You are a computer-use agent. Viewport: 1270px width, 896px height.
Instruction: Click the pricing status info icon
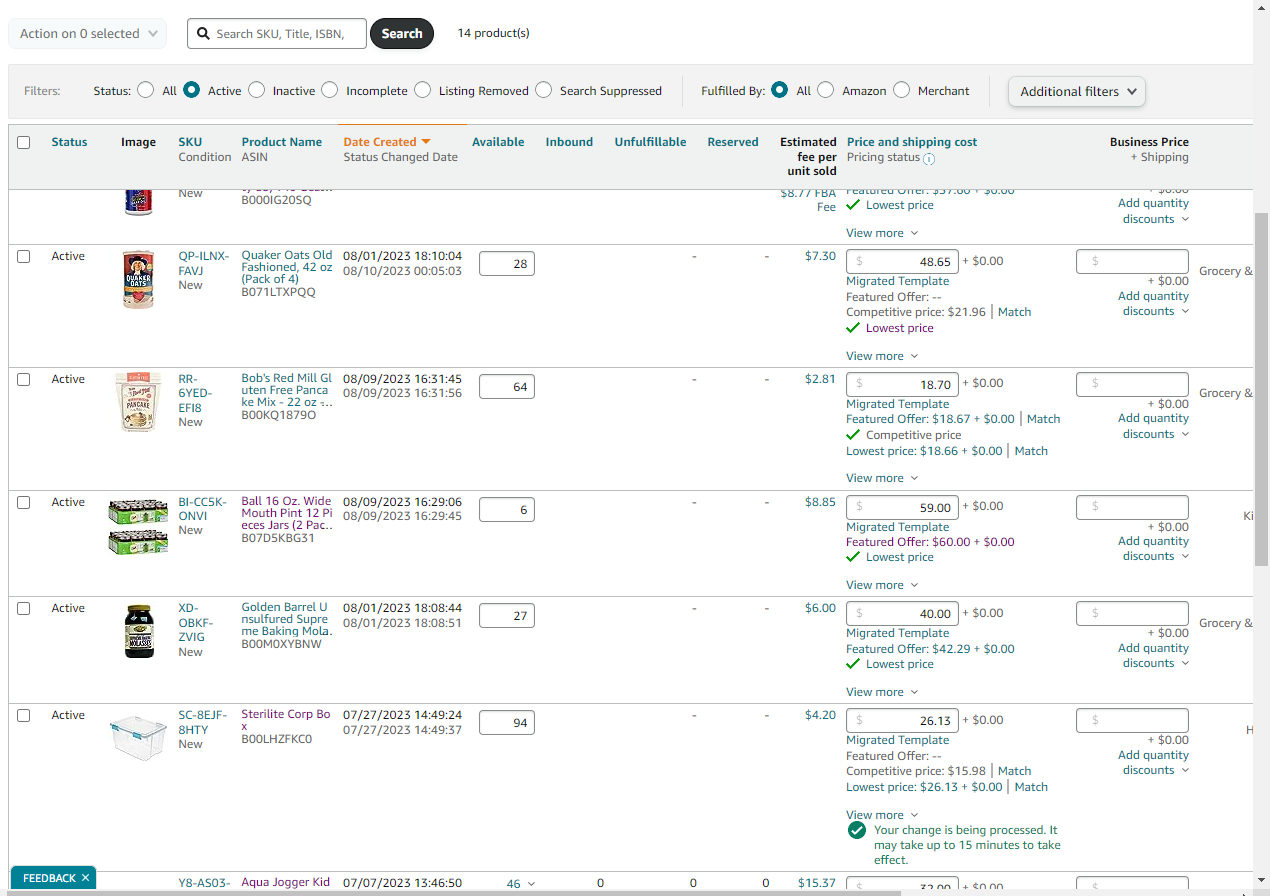coord(929,159)
